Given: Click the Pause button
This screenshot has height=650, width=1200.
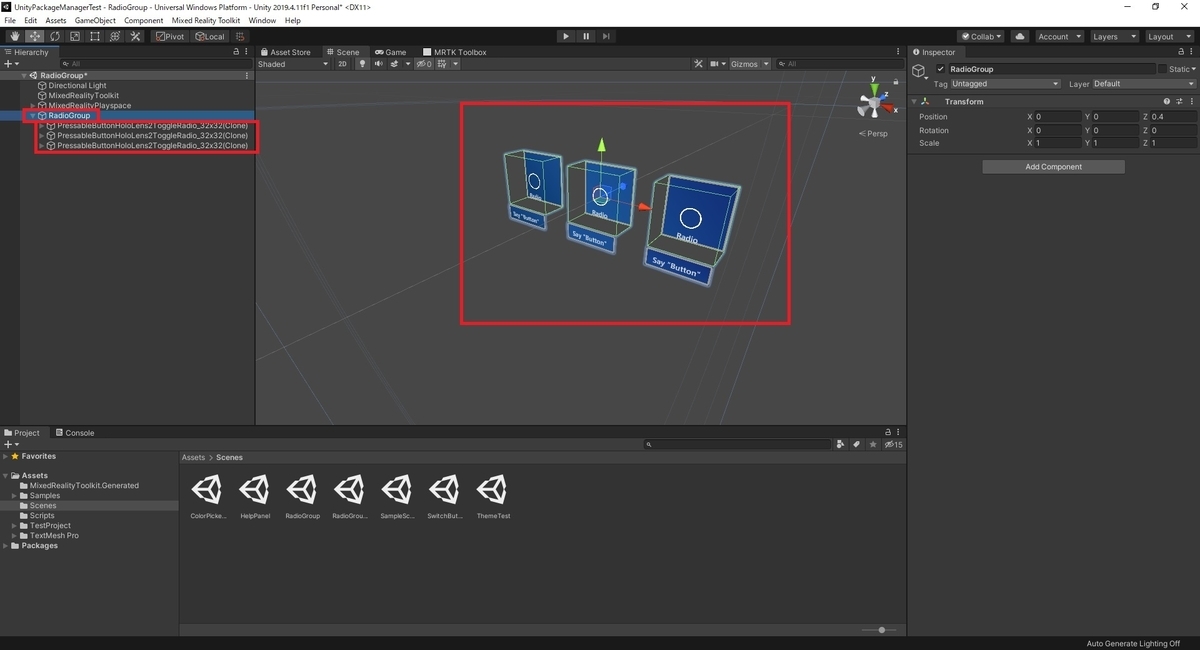Looking at the screenshot, I should [x=586, y=36].
